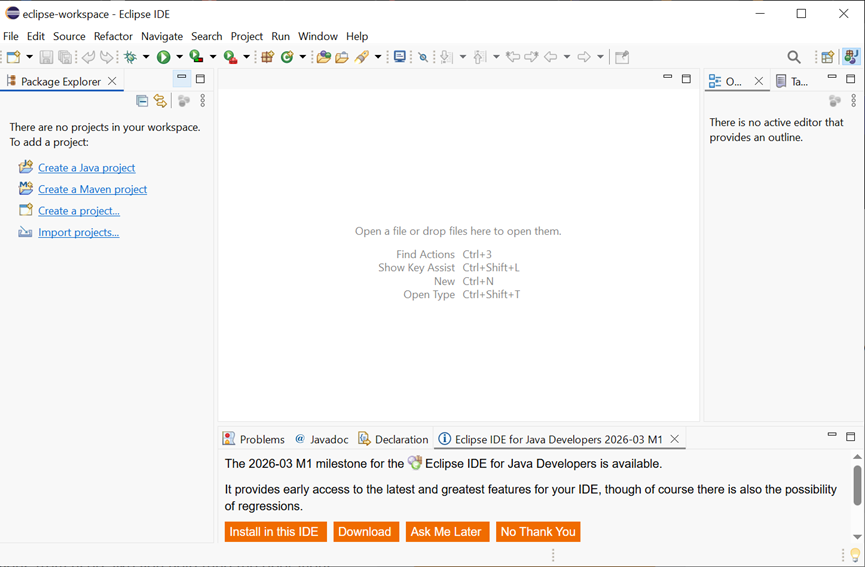Image resolution: width=865 pixels, height=567 pixels.
Task: Click the tip of the day lightbulb
Action: pos(856,554)
